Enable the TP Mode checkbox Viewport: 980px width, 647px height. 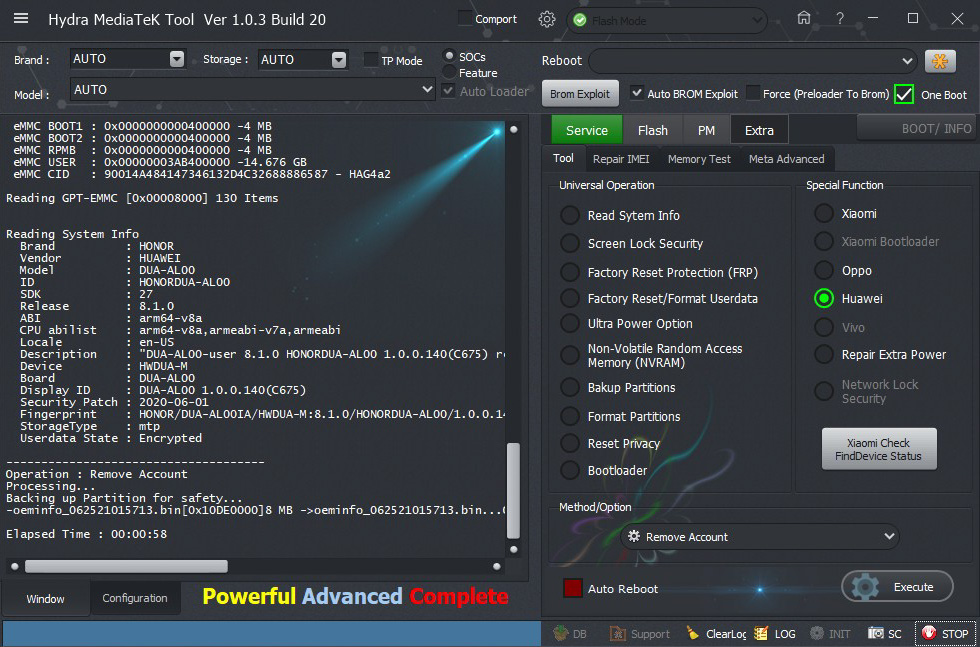coord(371,60)
